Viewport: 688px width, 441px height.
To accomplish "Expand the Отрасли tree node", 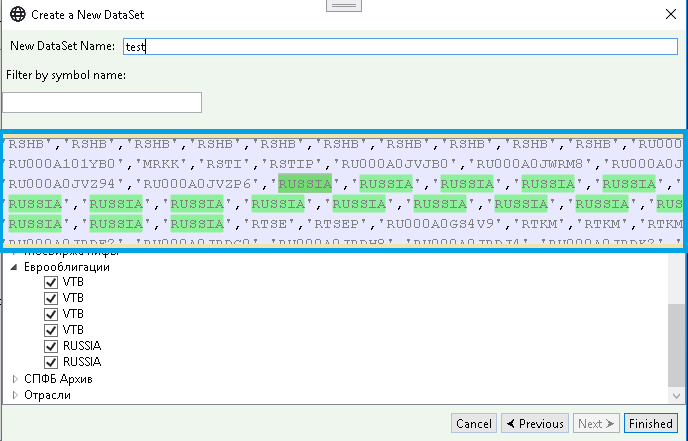I will click(x=14, y=395).
